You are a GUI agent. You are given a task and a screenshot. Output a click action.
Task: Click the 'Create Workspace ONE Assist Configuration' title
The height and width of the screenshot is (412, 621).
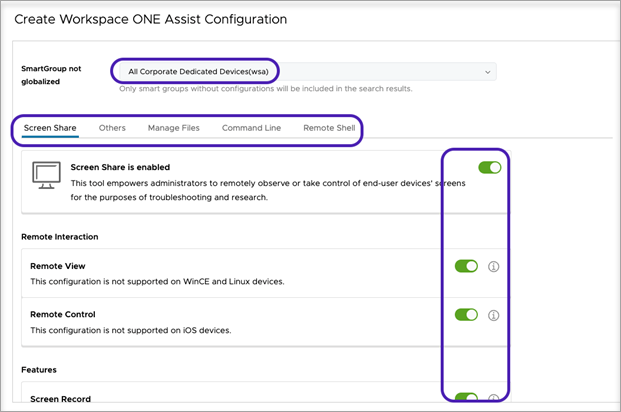pos(150,19)
